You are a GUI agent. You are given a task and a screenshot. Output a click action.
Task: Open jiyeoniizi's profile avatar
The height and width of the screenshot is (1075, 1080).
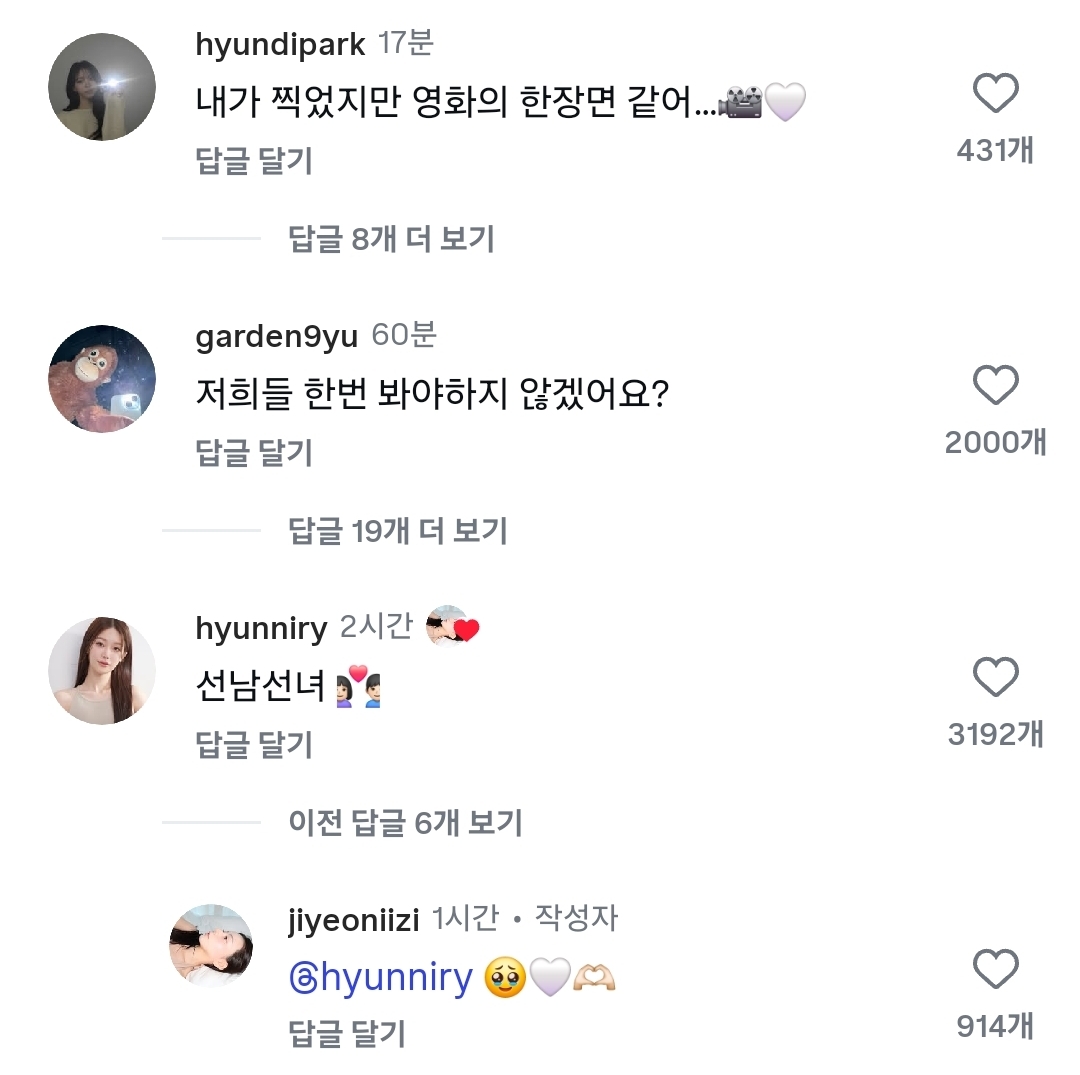[210, 944]
